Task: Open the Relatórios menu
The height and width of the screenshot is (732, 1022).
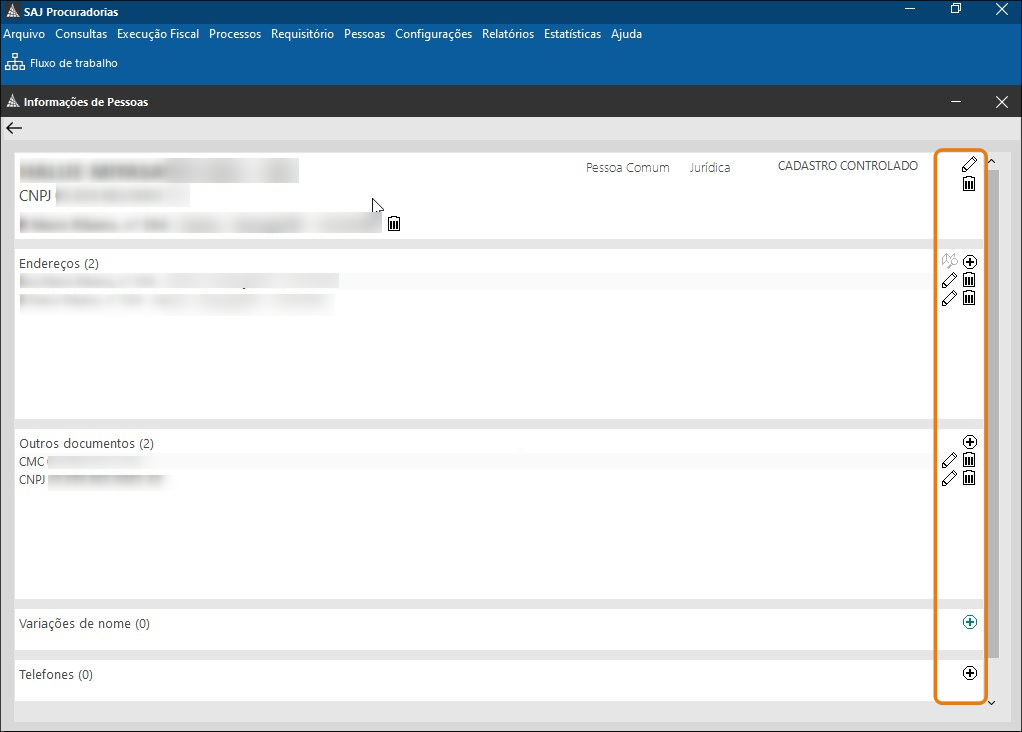Action: (507, 34)
